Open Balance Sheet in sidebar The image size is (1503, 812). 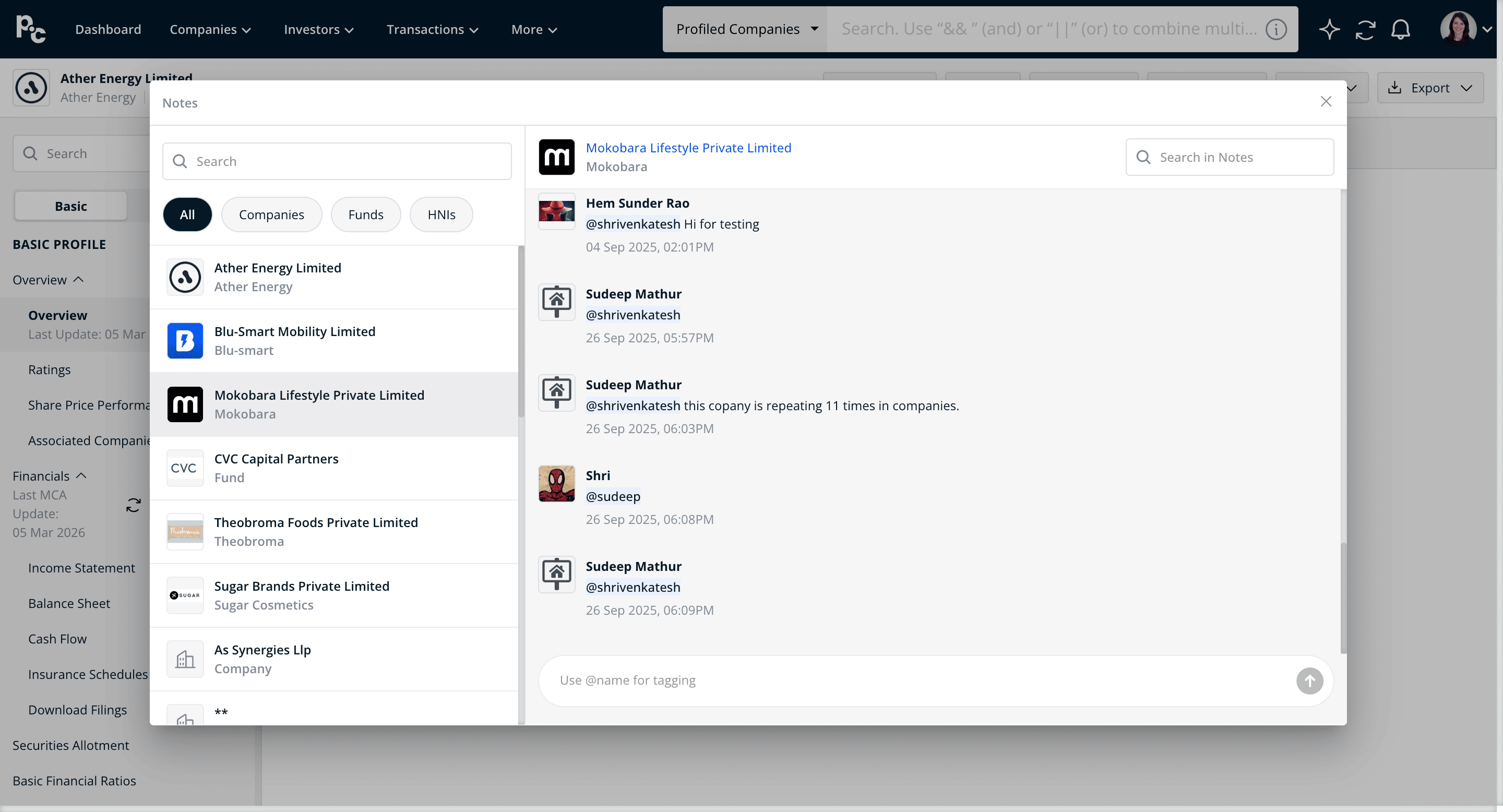tap(69, 604)
